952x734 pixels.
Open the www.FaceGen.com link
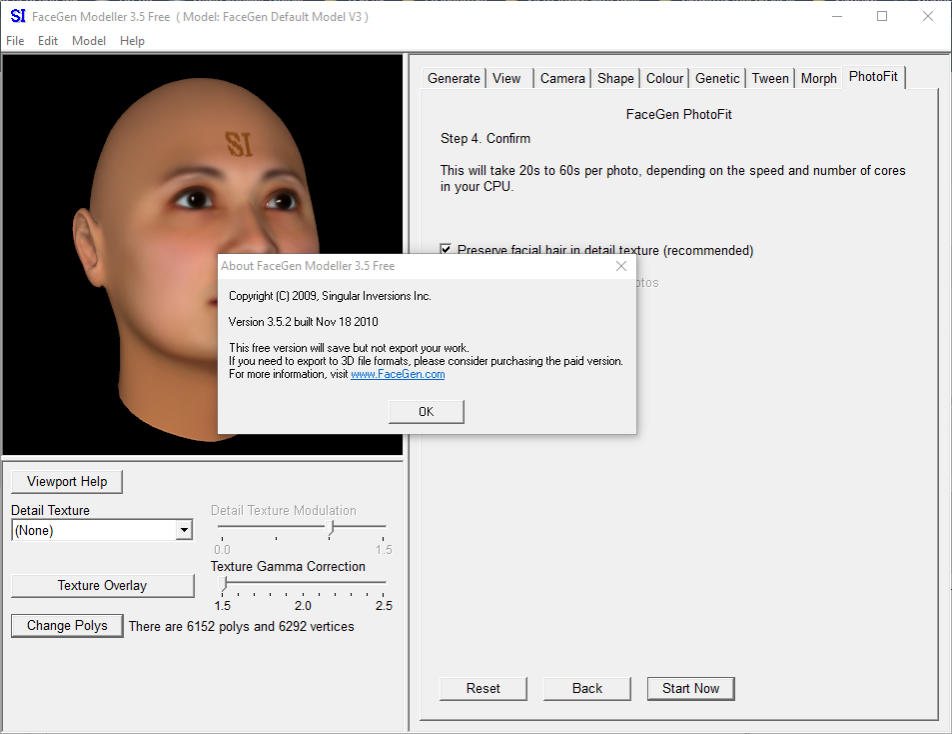click(397, 374)
